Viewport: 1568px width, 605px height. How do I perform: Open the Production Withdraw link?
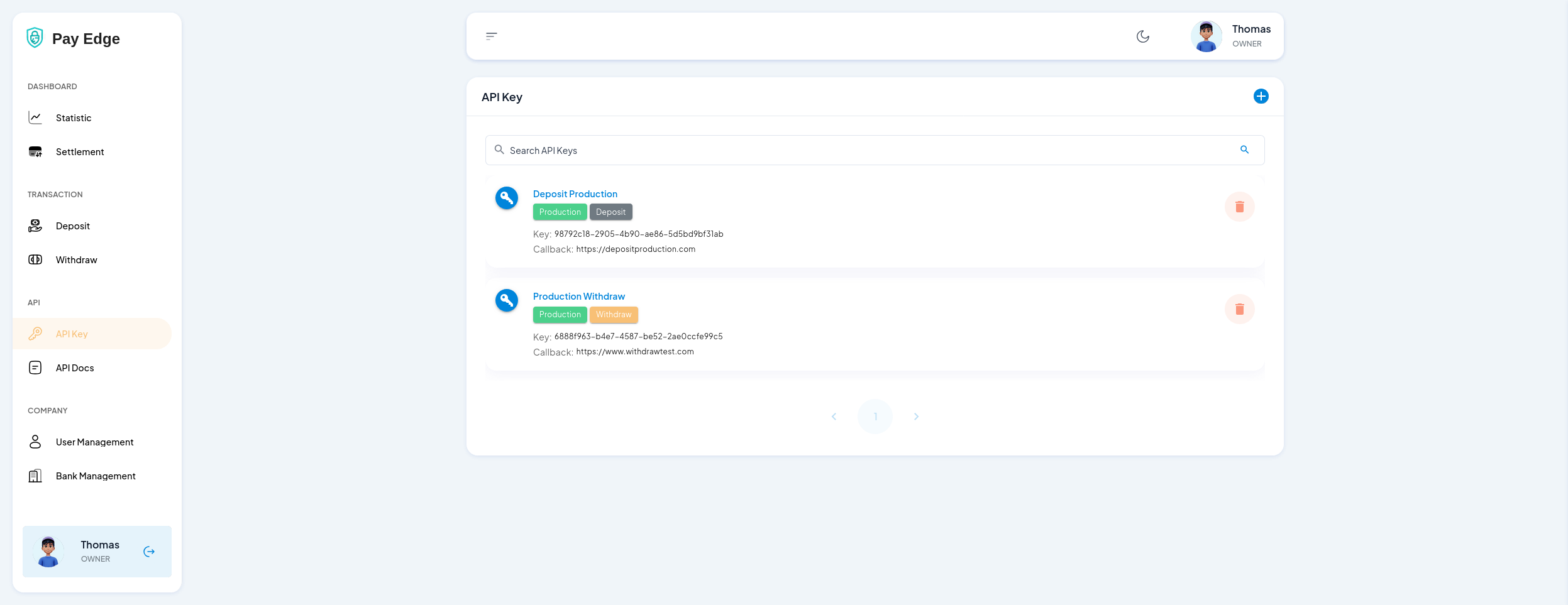(578, 297)
